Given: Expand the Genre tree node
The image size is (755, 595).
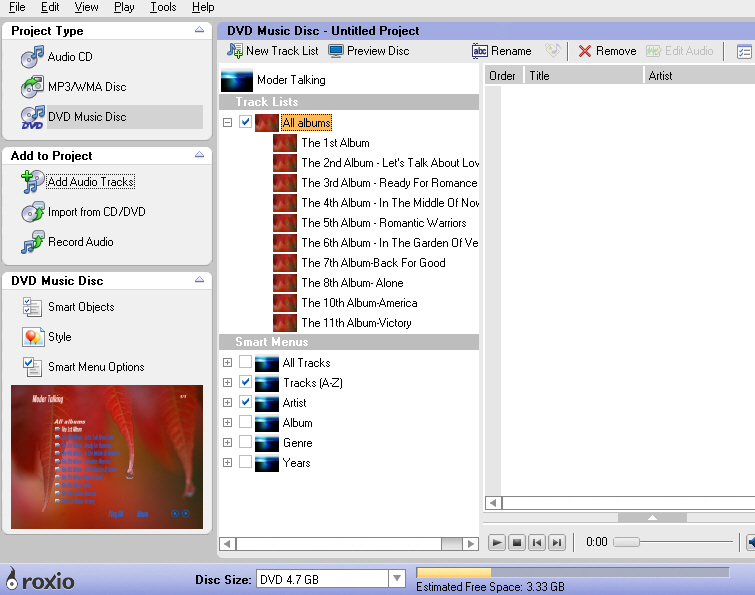Looking at the screenshot, I should coord(228,442).
